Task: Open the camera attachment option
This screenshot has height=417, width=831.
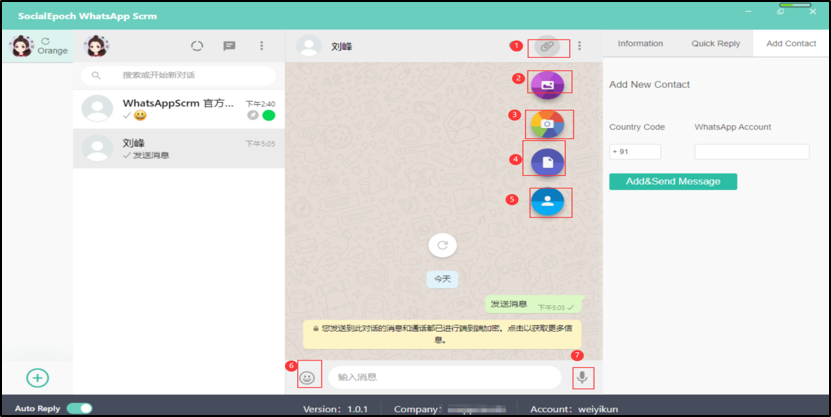Action: pos(547,124)
